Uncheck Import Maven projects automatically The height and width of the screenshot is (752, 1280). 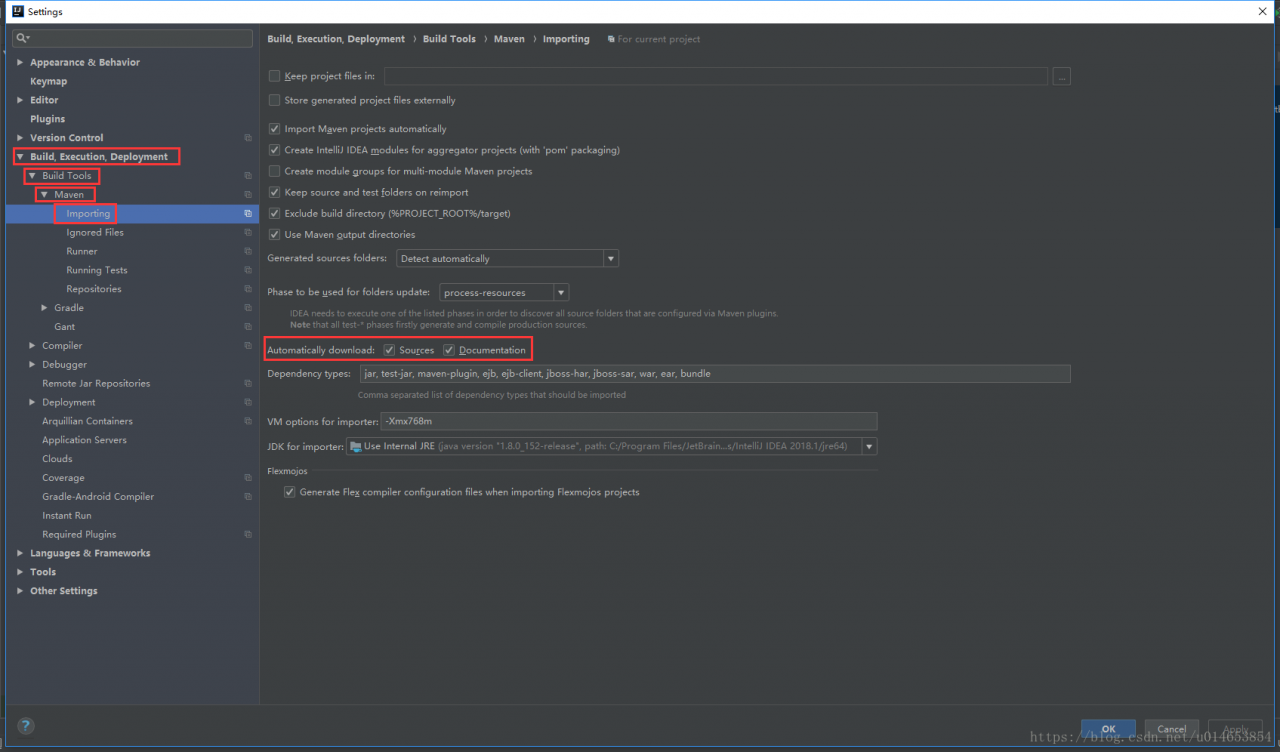275,129
